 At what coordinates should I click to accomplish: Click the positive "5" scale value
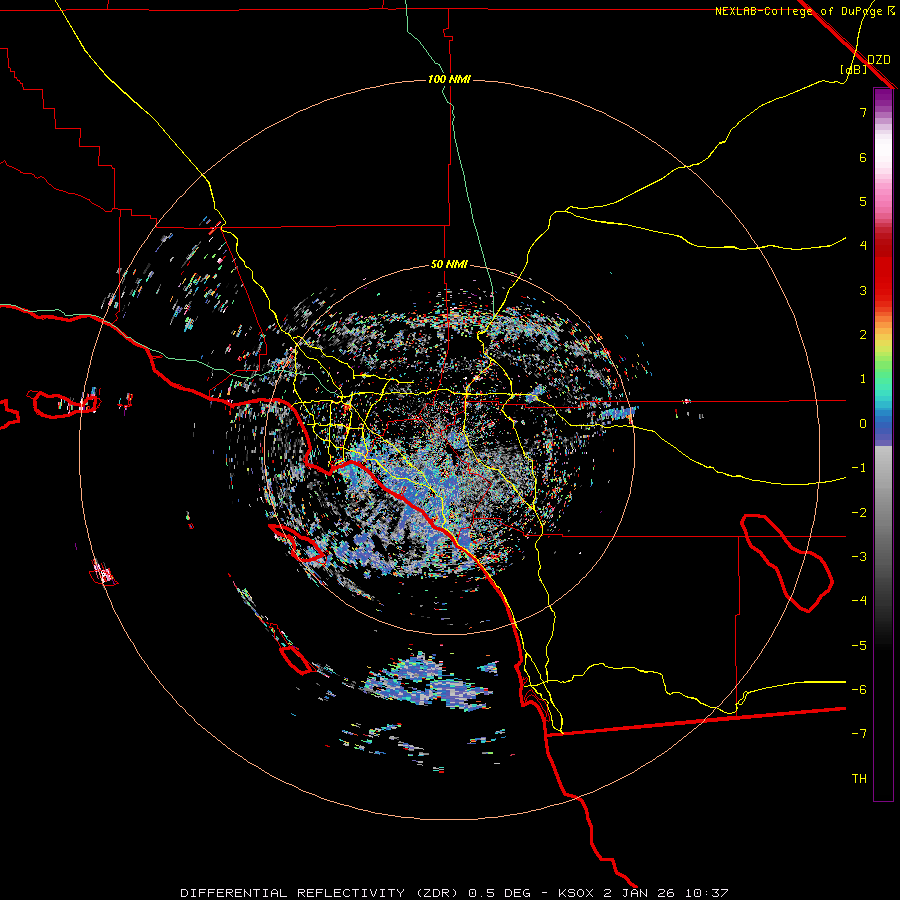(x=863, y=201)
